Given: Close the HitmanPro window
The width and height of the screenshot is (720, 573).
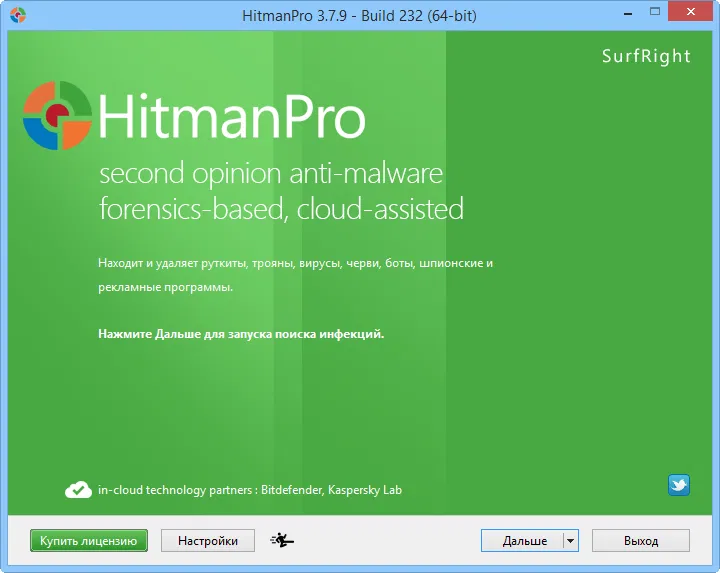Looking at the screenshot, I should point(691,12).
